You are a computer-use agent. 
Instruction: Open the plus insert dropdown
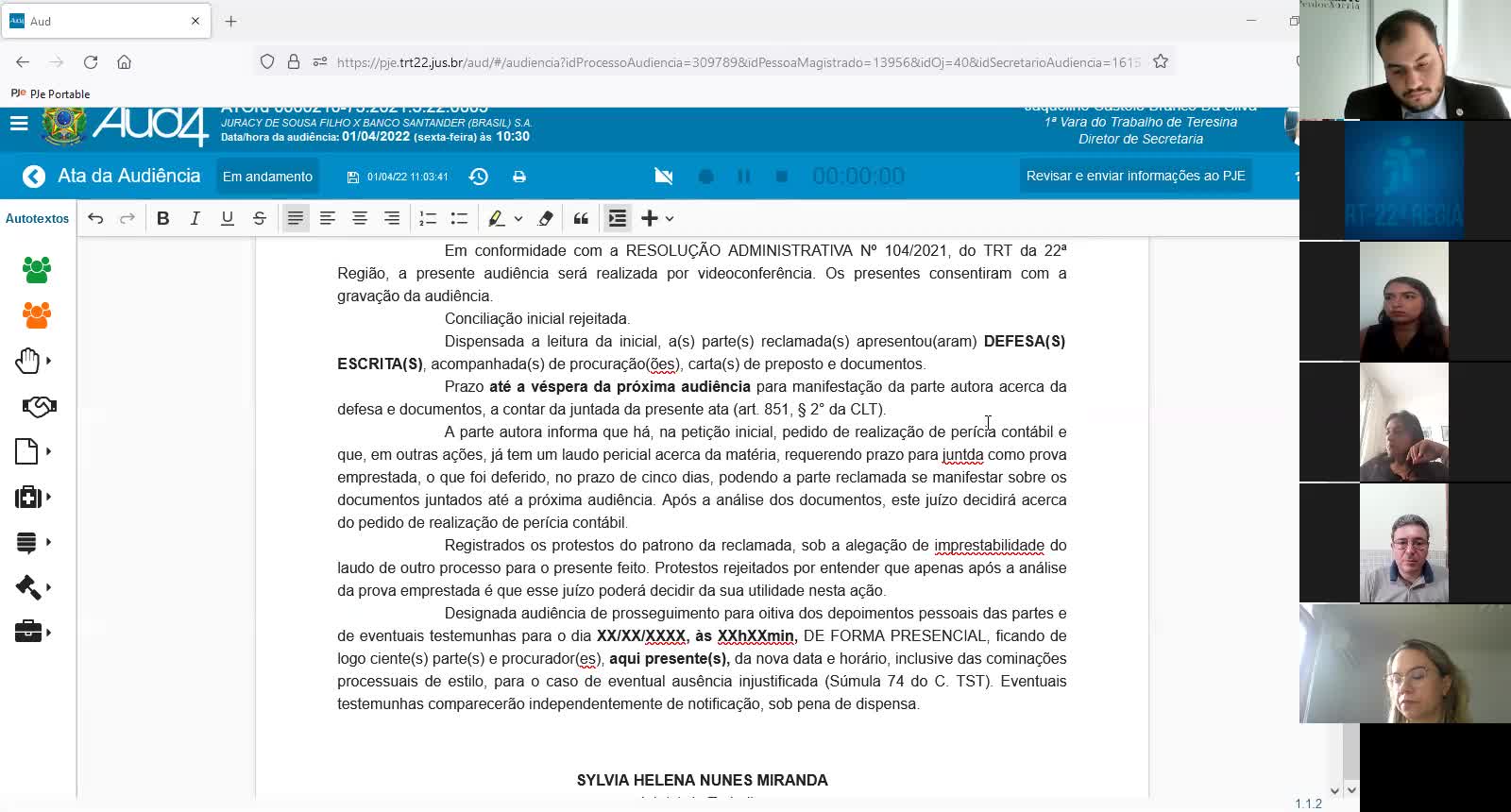pos(657,218)
